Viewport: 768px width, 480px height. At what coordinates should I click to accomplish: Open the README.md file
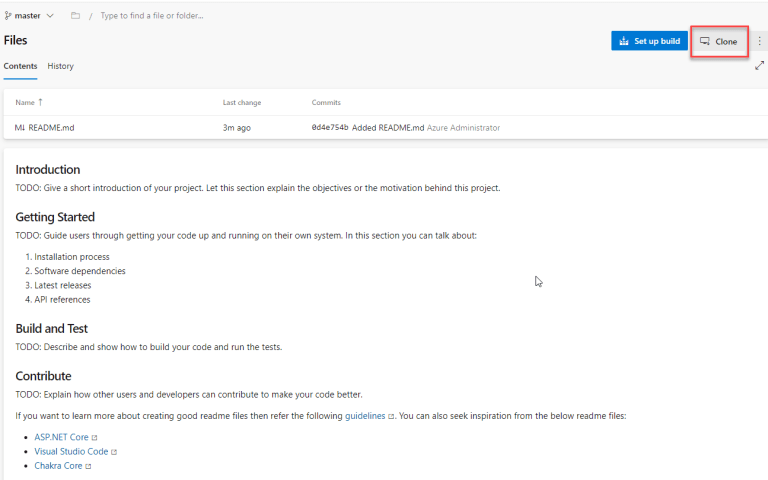(x=51, y=128)
